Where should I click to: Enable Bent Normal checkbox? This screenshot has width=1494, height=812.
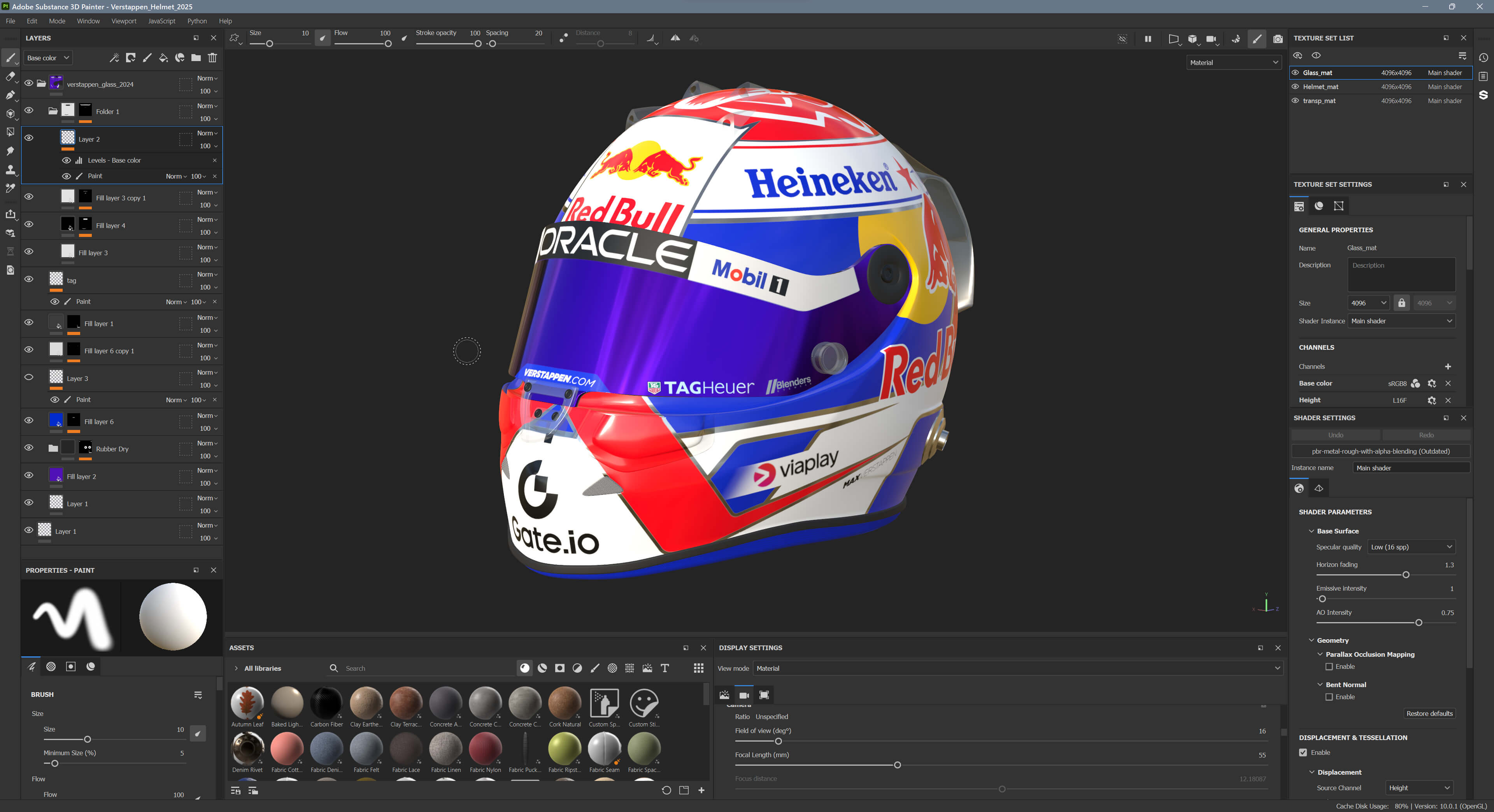1329,696
